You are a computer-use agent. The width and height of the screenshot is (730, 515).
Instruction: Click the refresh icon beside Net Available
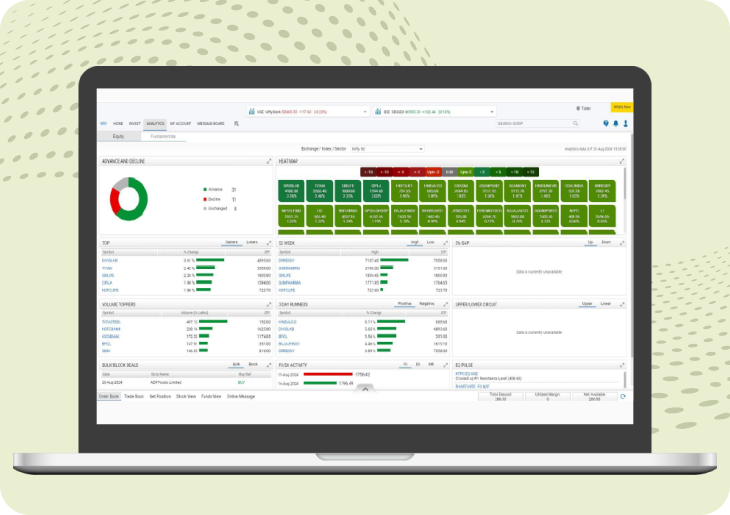pyautogui.click(x=624, y=396)
